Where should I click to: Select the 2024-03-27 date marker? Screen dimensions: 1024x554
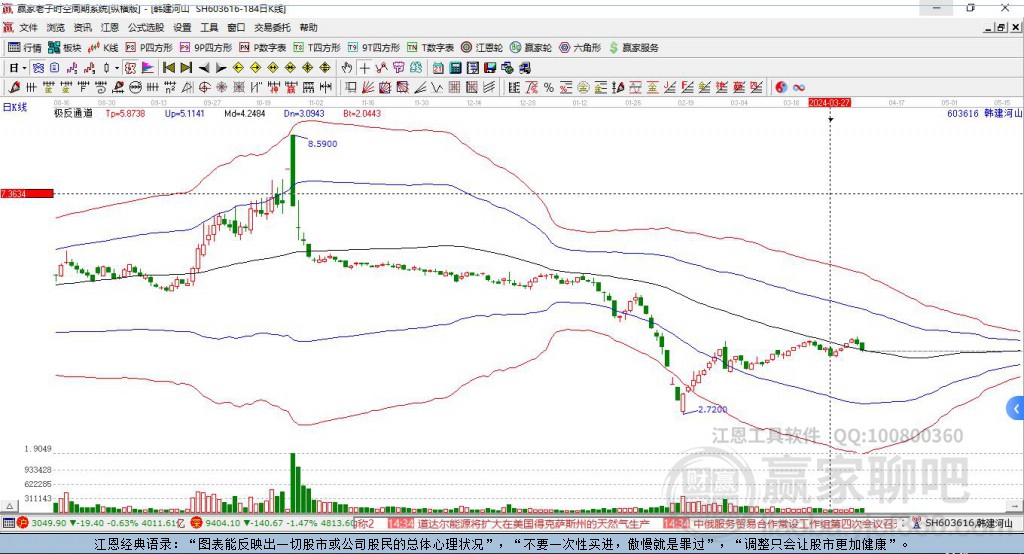point(829,103)
